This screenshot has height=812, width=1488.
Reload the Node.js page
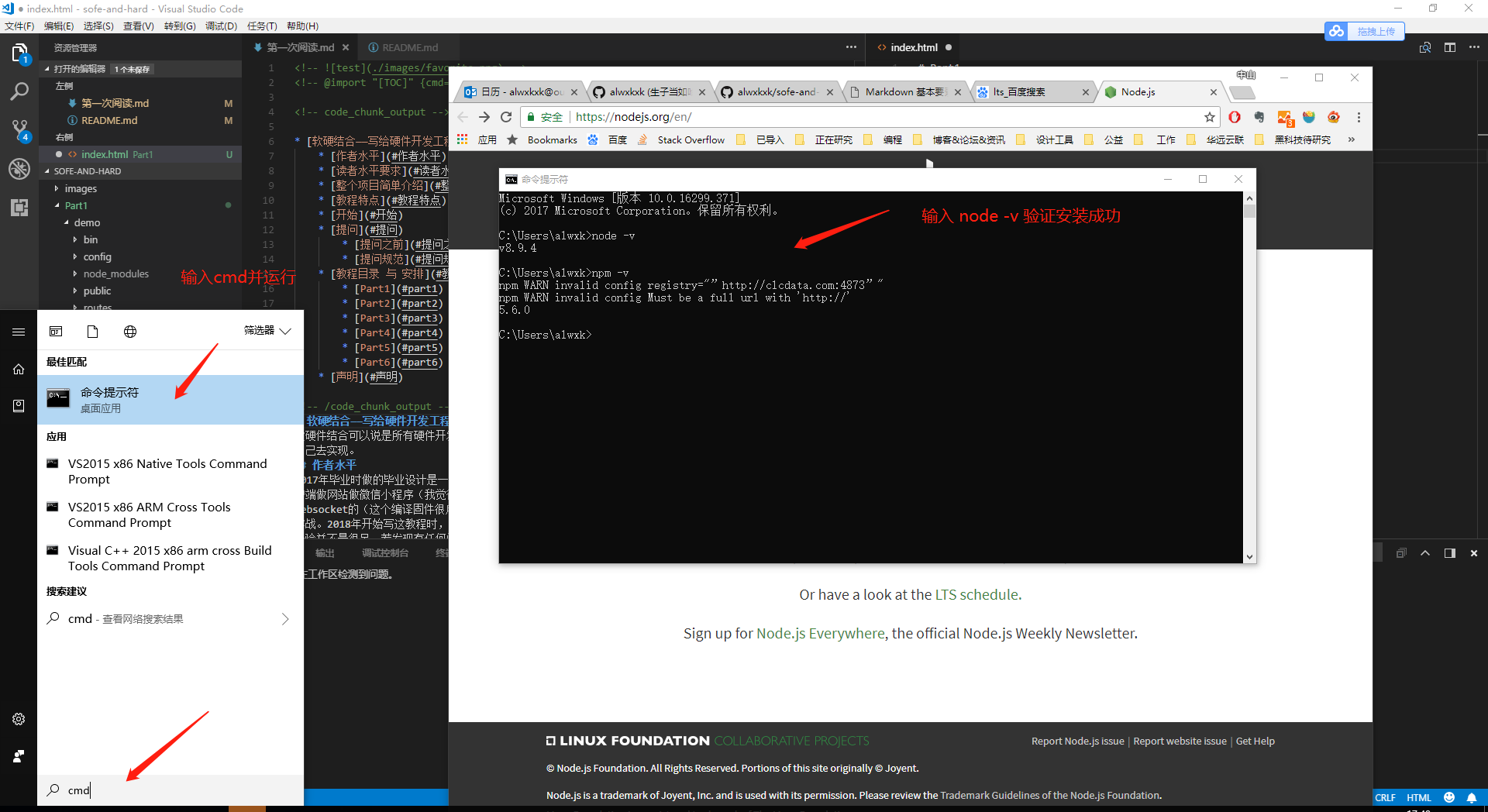[506, 117]
